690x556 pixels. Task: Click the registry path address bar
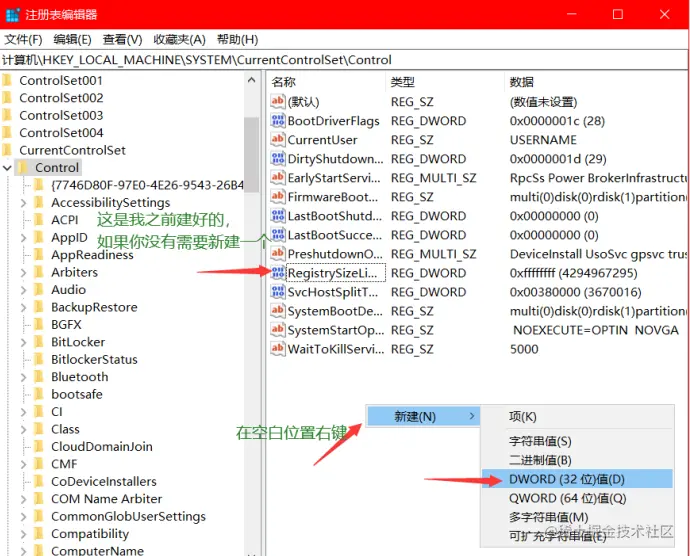(343, 60)
